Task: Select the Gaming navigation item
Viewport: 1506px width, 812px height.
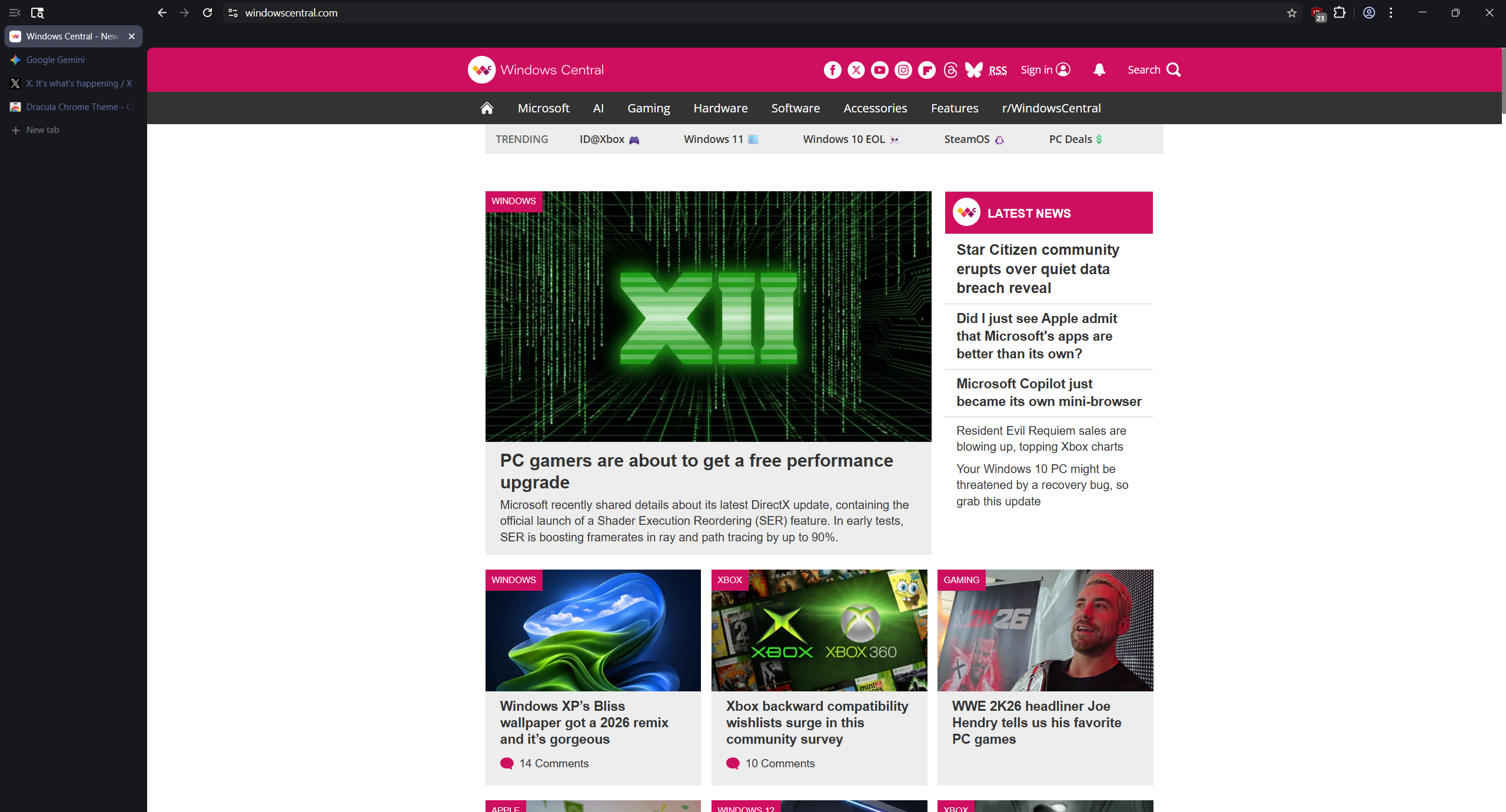Action: point(648,108)
